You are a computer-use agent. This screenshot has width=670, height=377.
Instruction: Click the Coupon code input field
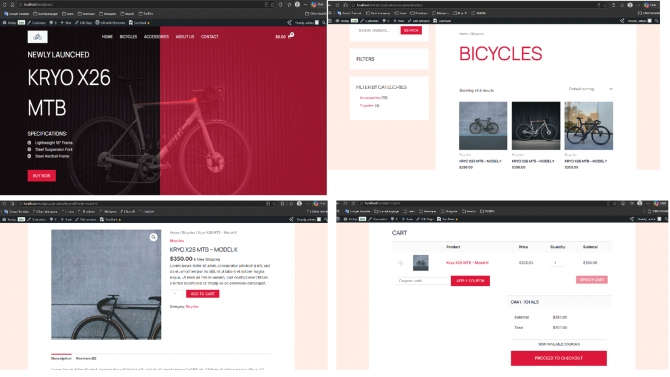423,281
